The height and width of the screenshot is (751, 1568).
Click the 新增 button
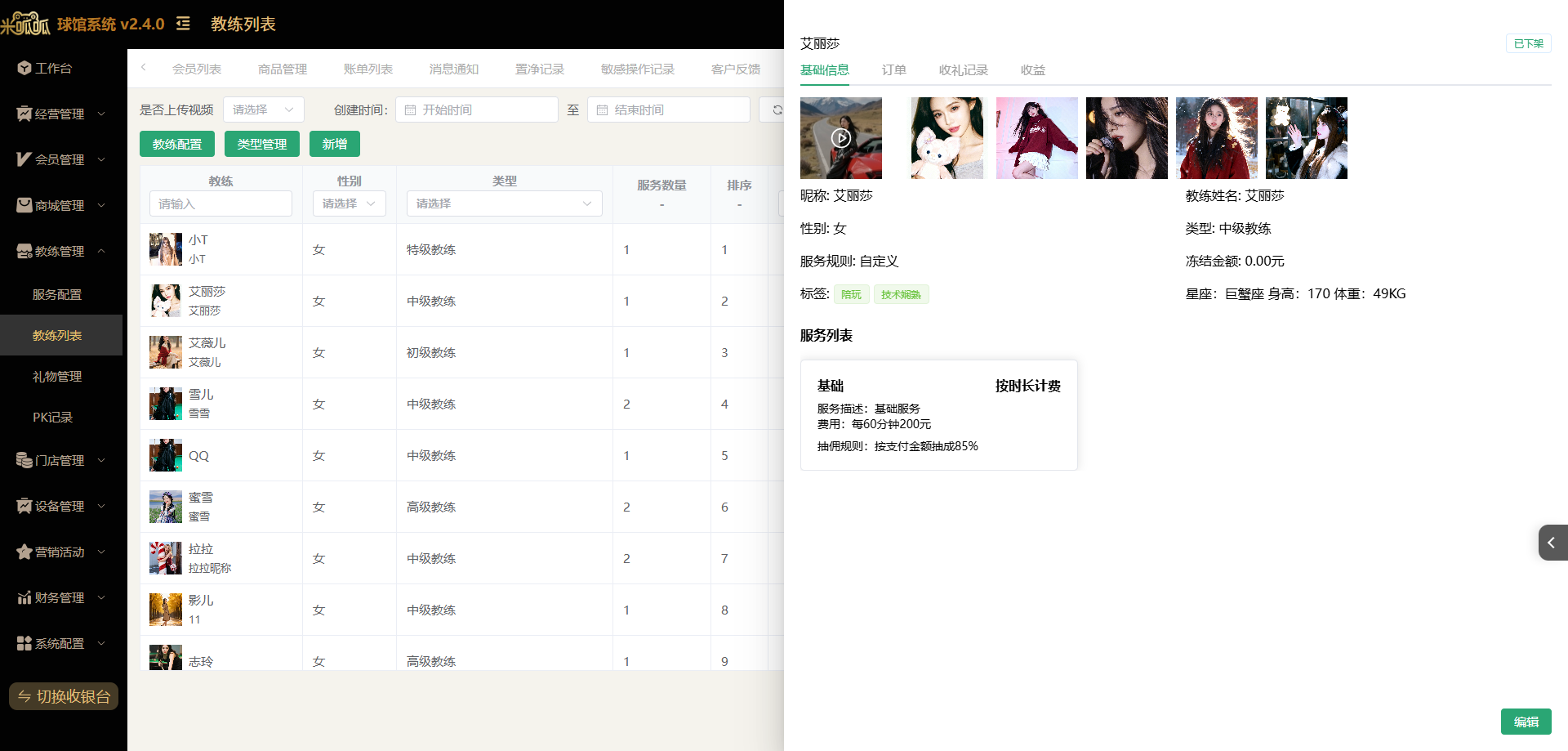pyautogui.click(x=335, y=144)
